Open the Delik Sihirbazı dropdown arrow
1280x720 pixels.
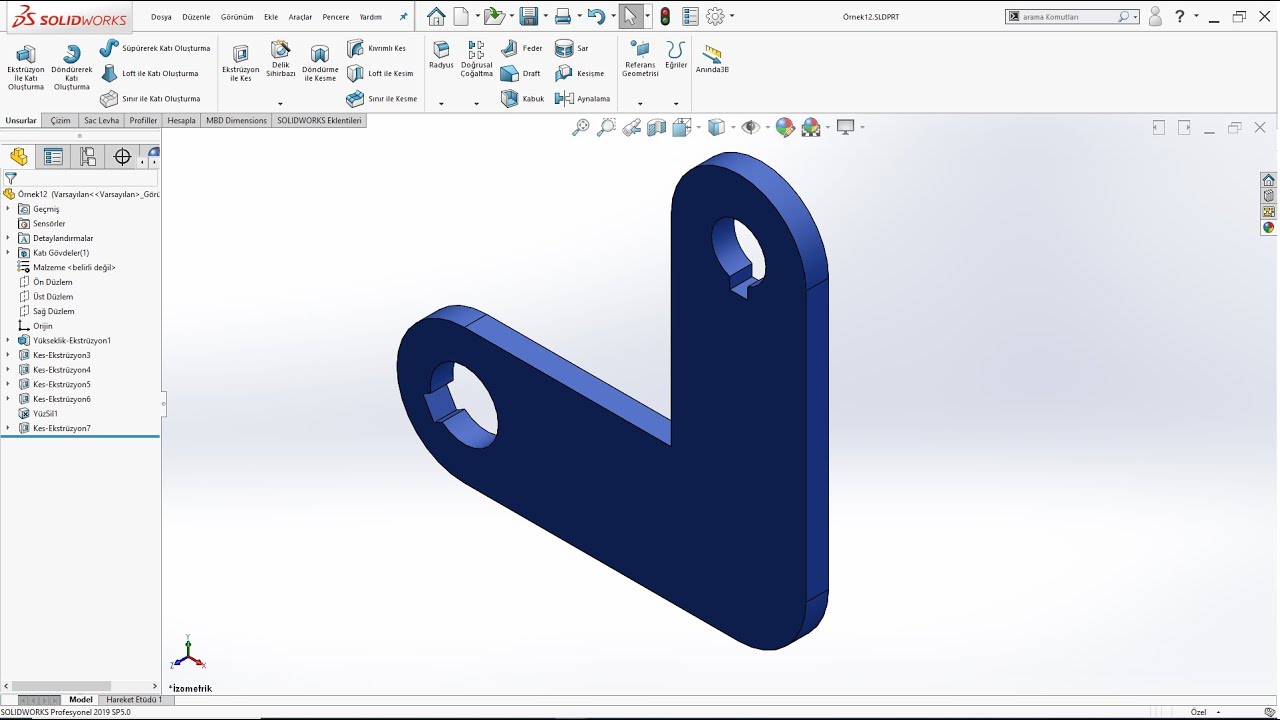(280, 103)
